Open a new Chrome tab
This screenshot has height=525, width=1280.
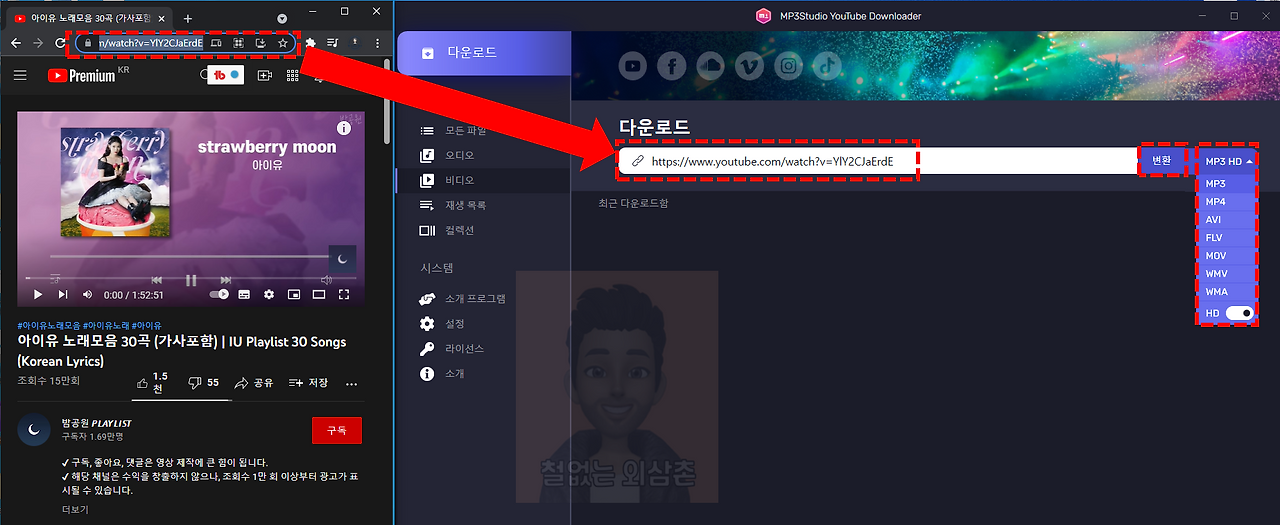click(x=188, y=18)
